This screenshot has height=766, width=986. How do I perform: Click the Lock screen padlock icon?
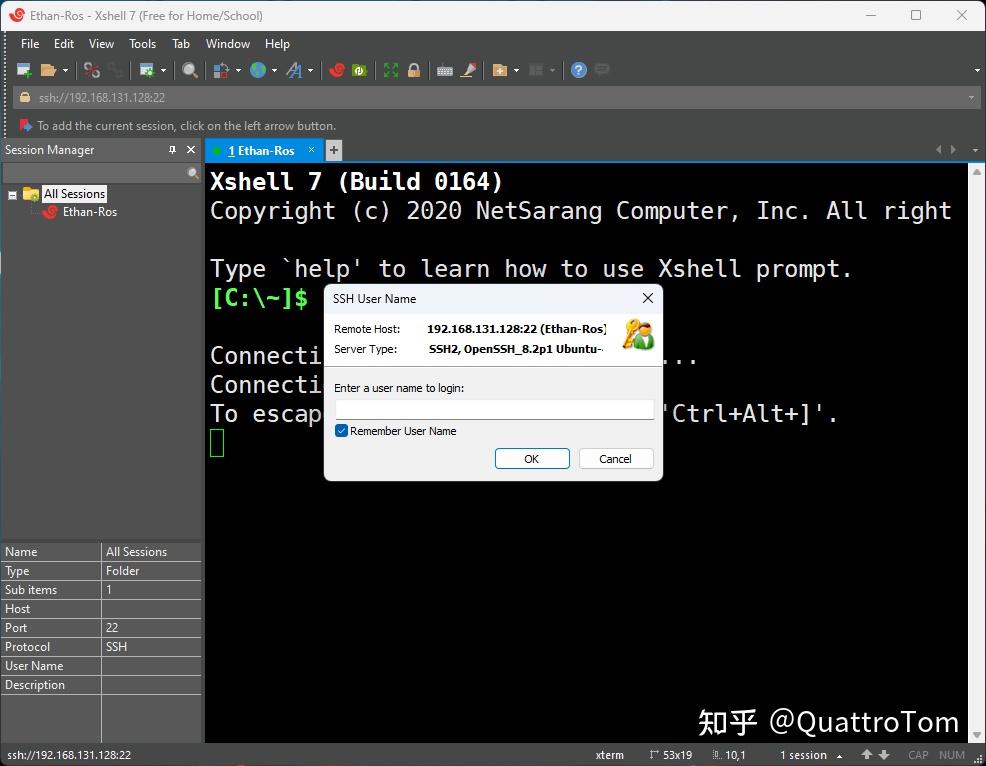pos(414,70)
